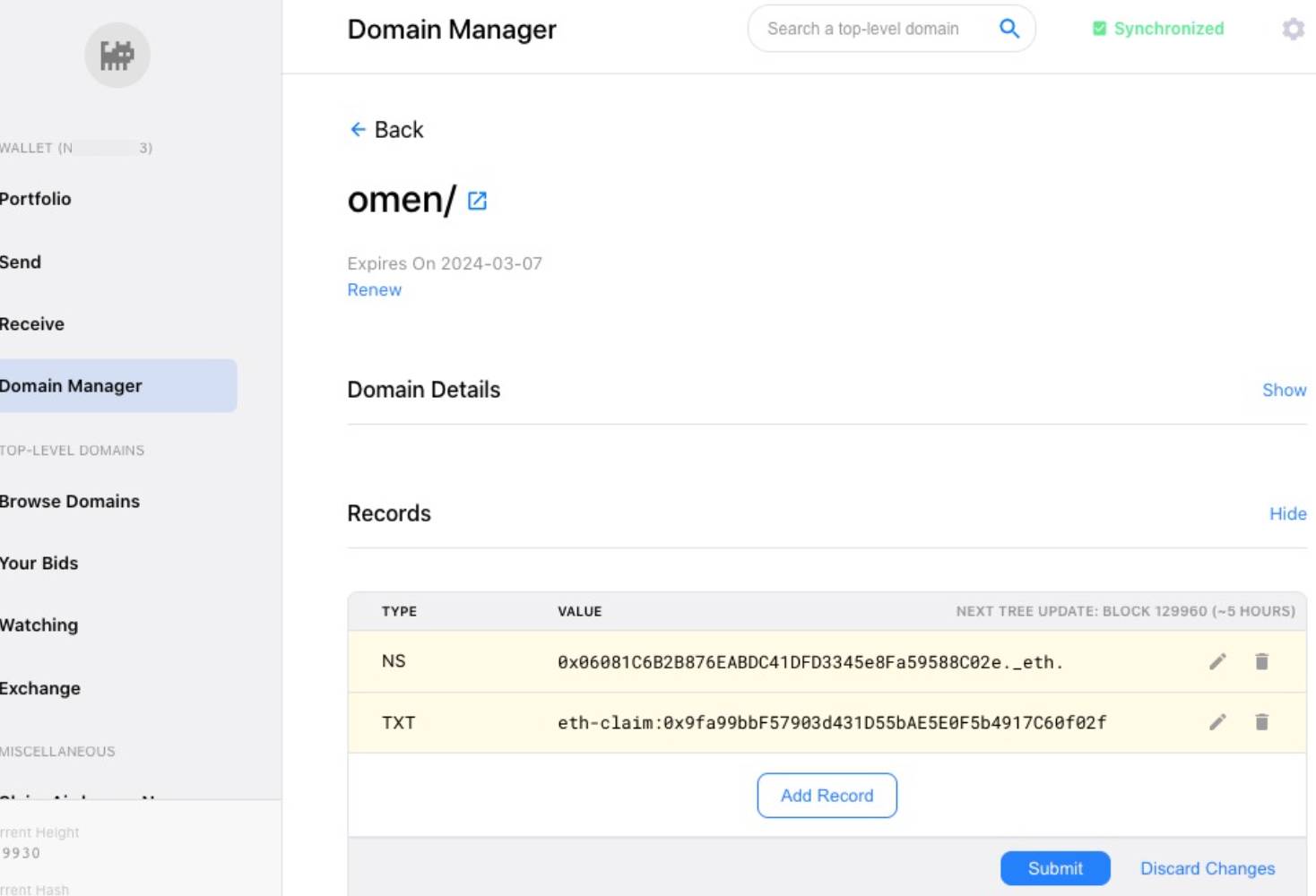Go to Exchange in sidebar
Viewport: 1316px width, 896px height.
point(40,688)
